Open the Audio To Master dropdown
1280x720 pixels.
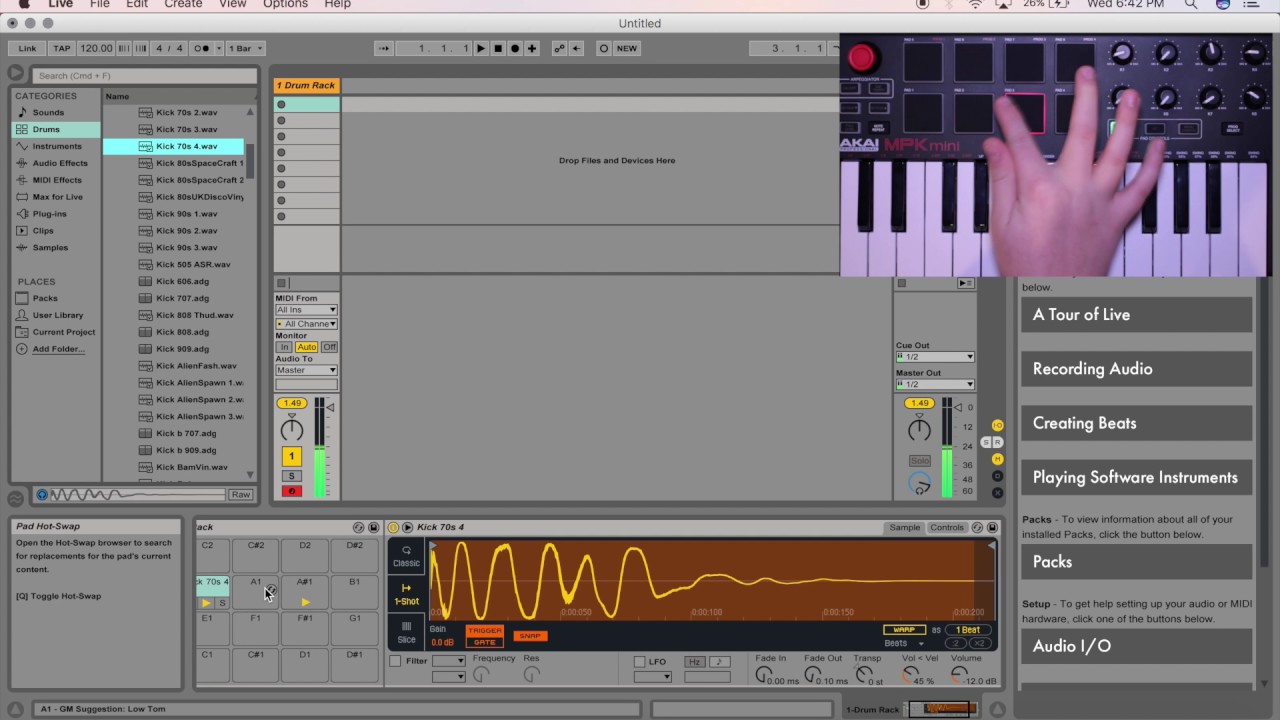point(306,370)
